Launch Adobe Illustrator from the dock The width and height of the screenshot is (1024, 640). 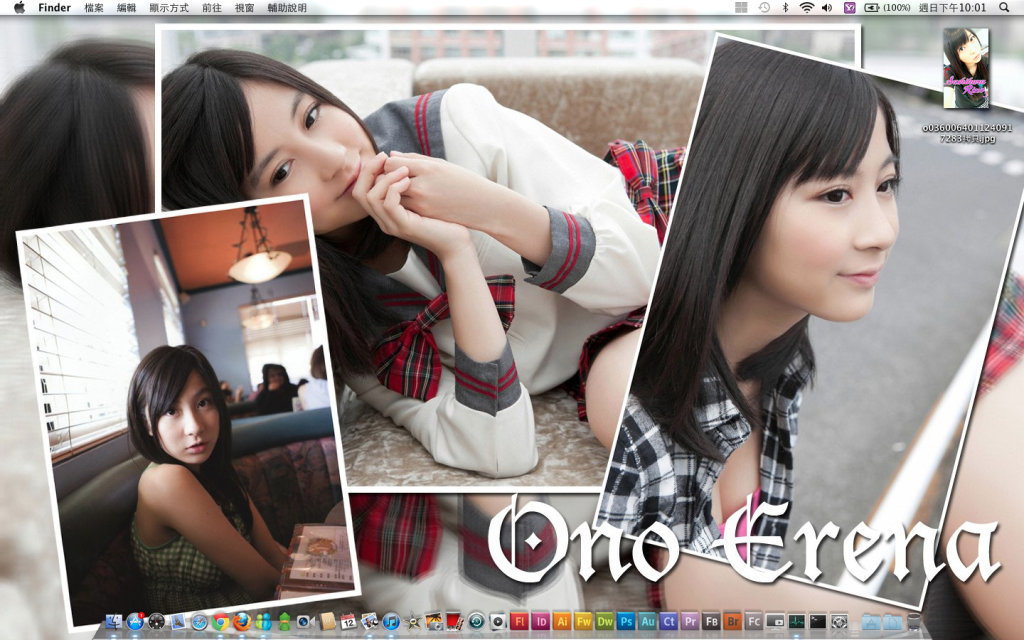pyautogui.click(x=562, y=621)
